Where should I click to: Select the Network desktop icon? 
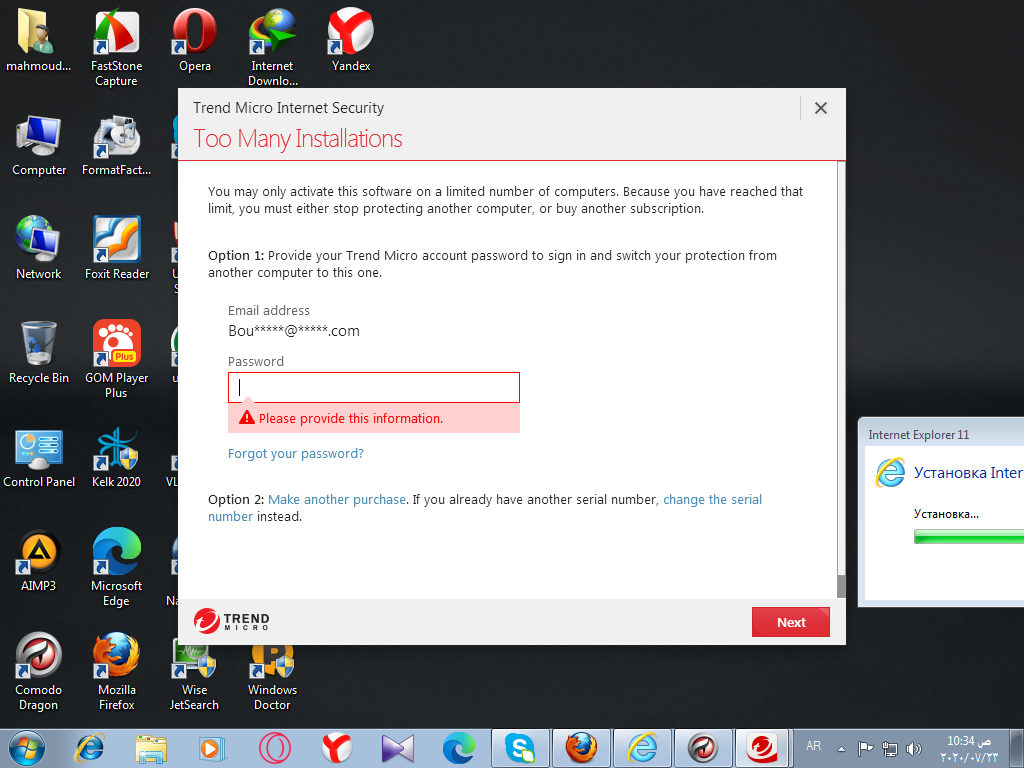39,249
